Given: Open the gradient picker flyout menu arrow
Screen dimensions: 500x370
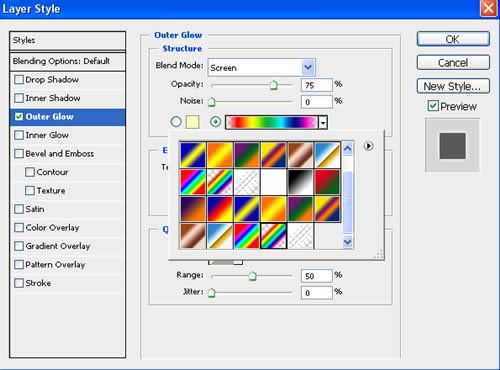Looking at the screenshot, I should [x=368, y=146].
